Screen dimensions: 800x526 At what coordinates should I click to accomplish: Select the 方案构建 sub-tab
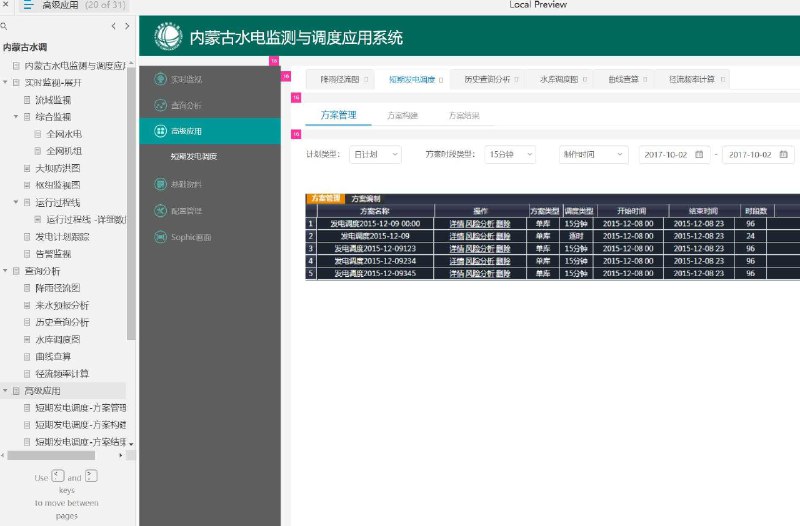(403, 116)
